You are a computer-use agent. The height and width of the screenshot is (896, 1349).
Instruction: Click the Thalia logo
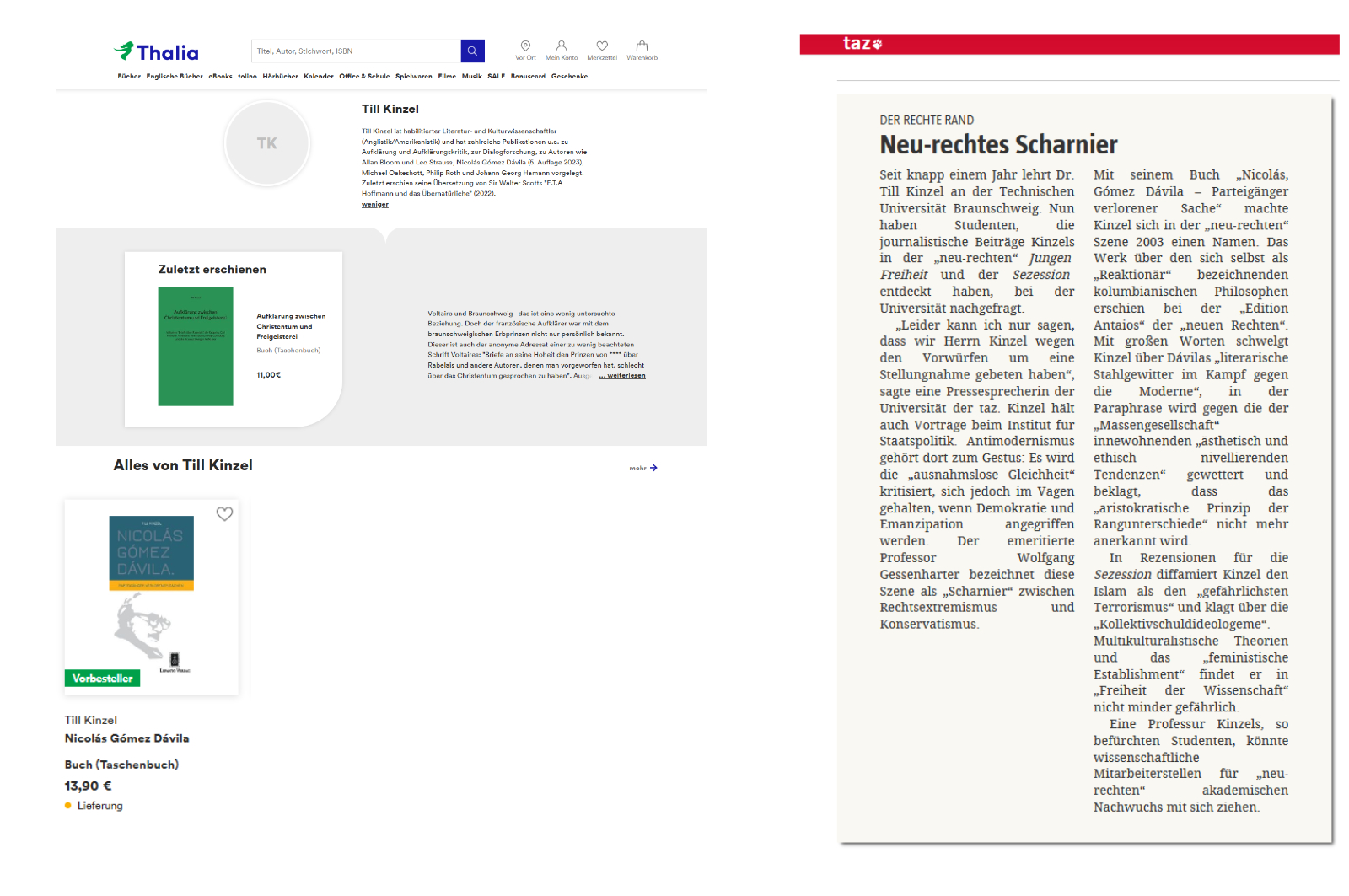click(157, 52)
